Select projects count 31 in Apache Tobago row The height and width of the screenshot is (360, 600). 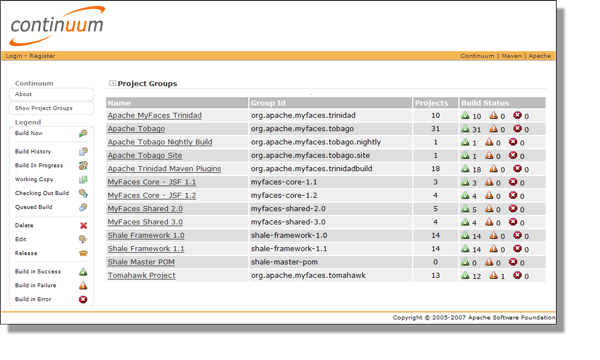tap(435, 129)
